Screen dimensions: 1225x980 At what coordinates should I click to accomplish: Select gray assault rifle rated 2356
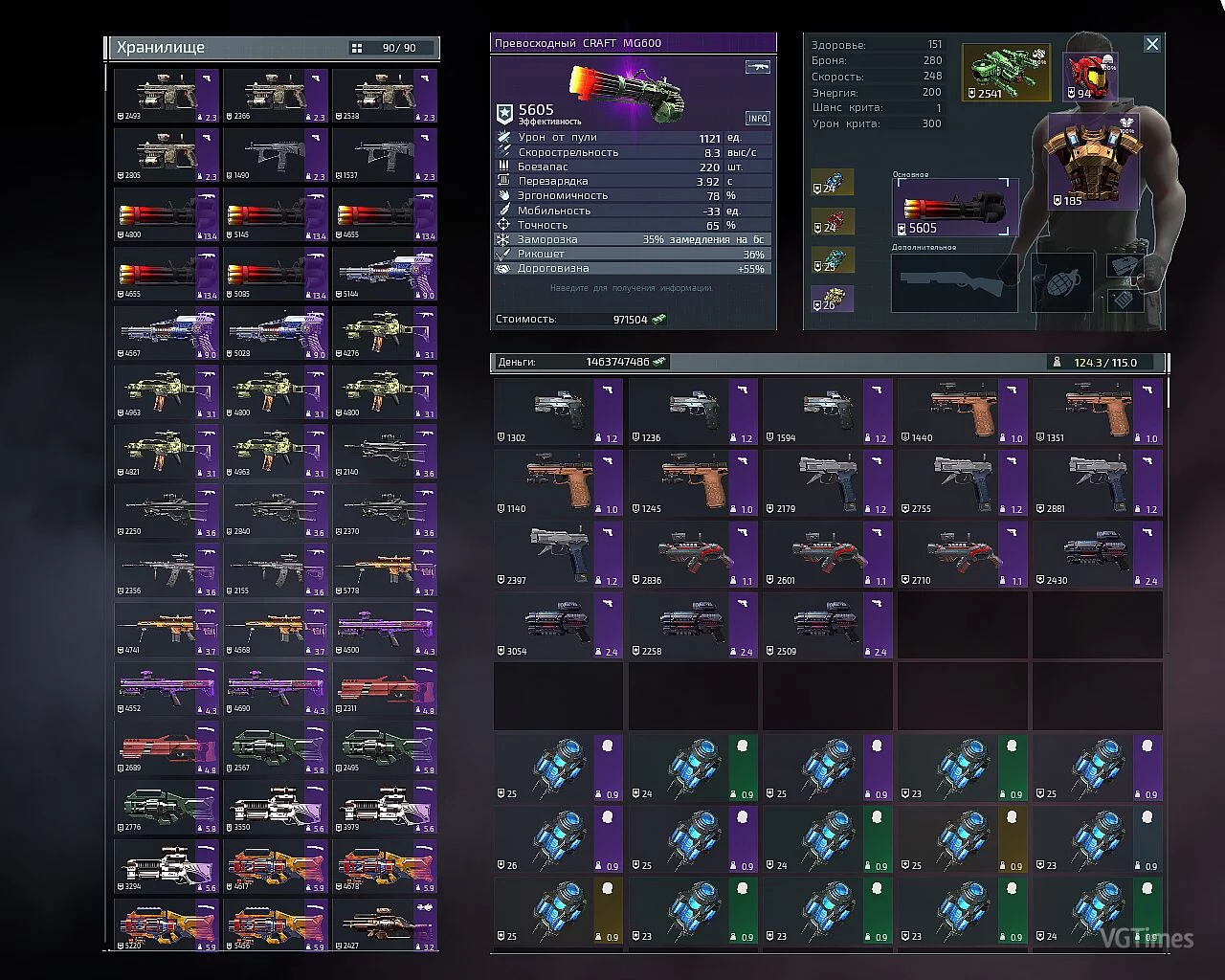tap(167, 570)
